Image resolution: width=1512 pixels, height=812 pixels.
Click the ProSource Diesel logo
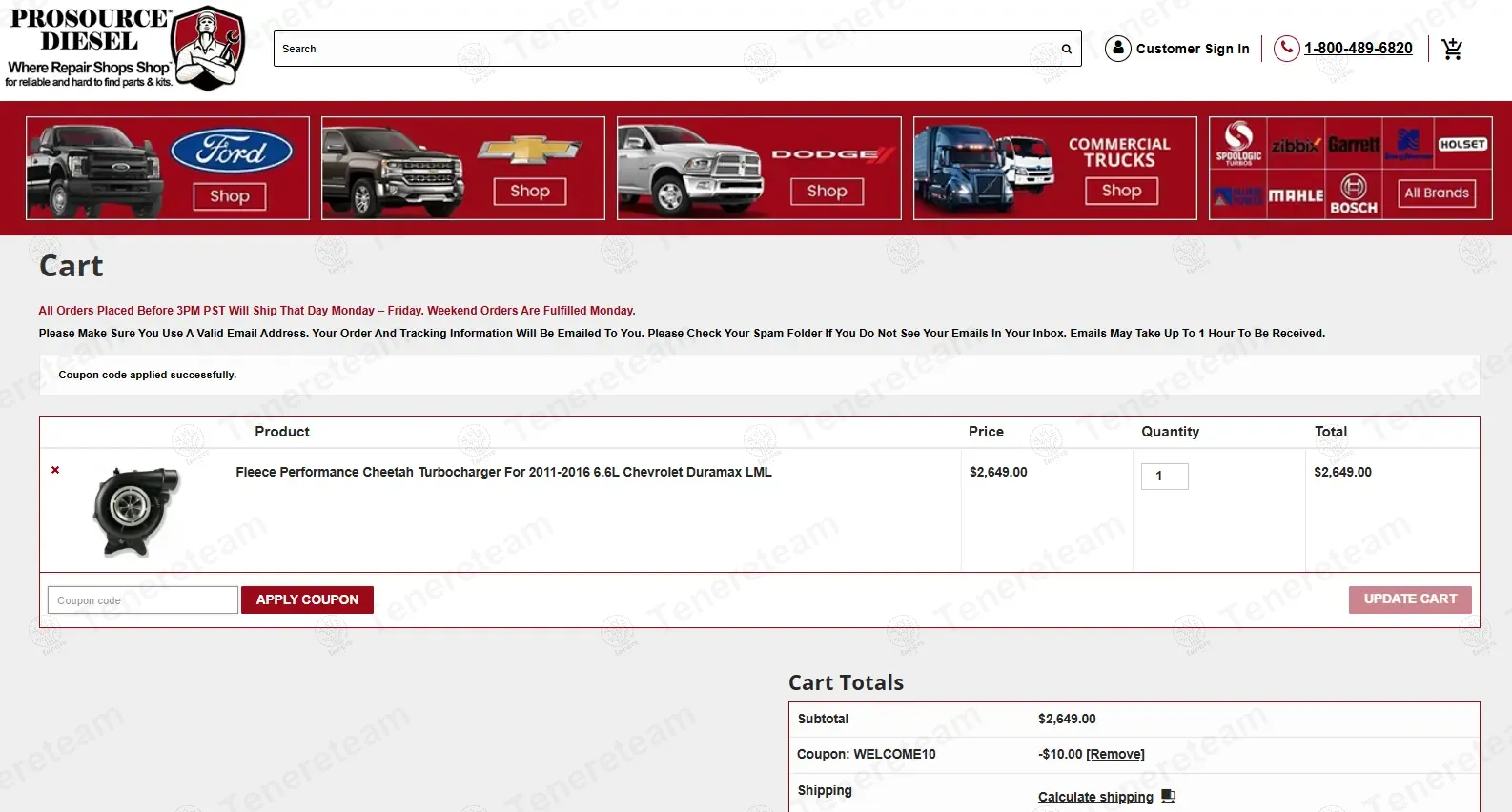pyautogui.click(x=124, y=49)
